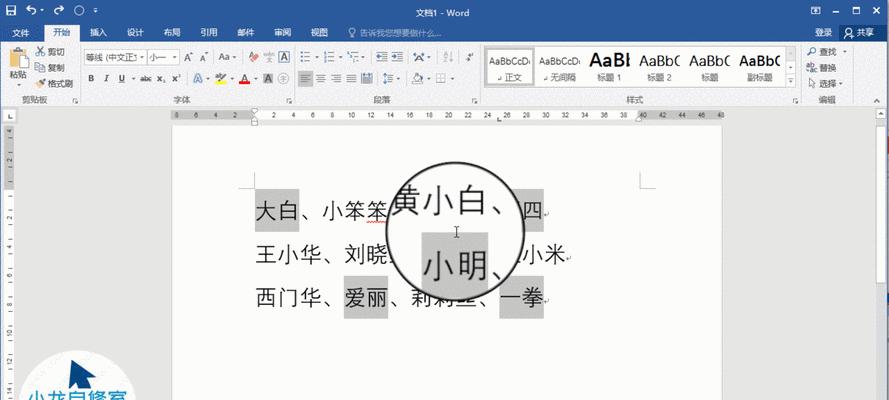Open the Paragraph dialog launcher

pos(475,101)
